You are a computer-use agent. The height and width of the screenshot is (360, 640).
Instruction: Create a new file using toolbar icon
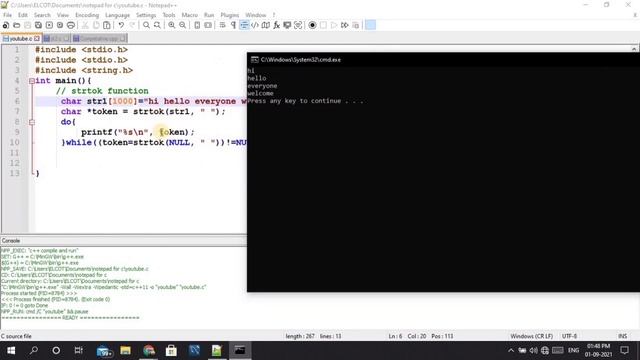point(6,25)
